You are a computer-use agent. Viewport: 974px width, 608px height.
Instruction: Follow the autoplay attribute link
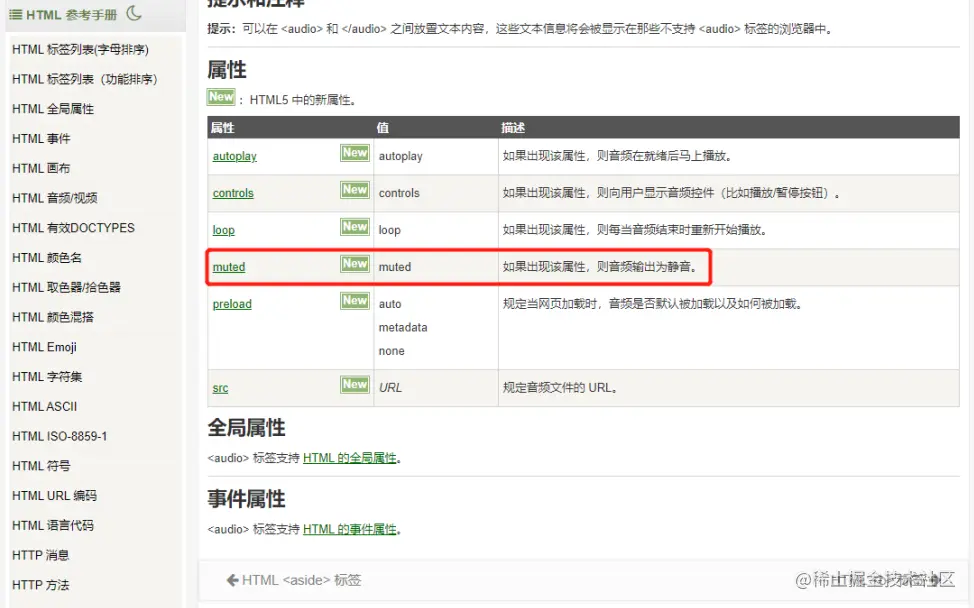[x=234, y=157]
